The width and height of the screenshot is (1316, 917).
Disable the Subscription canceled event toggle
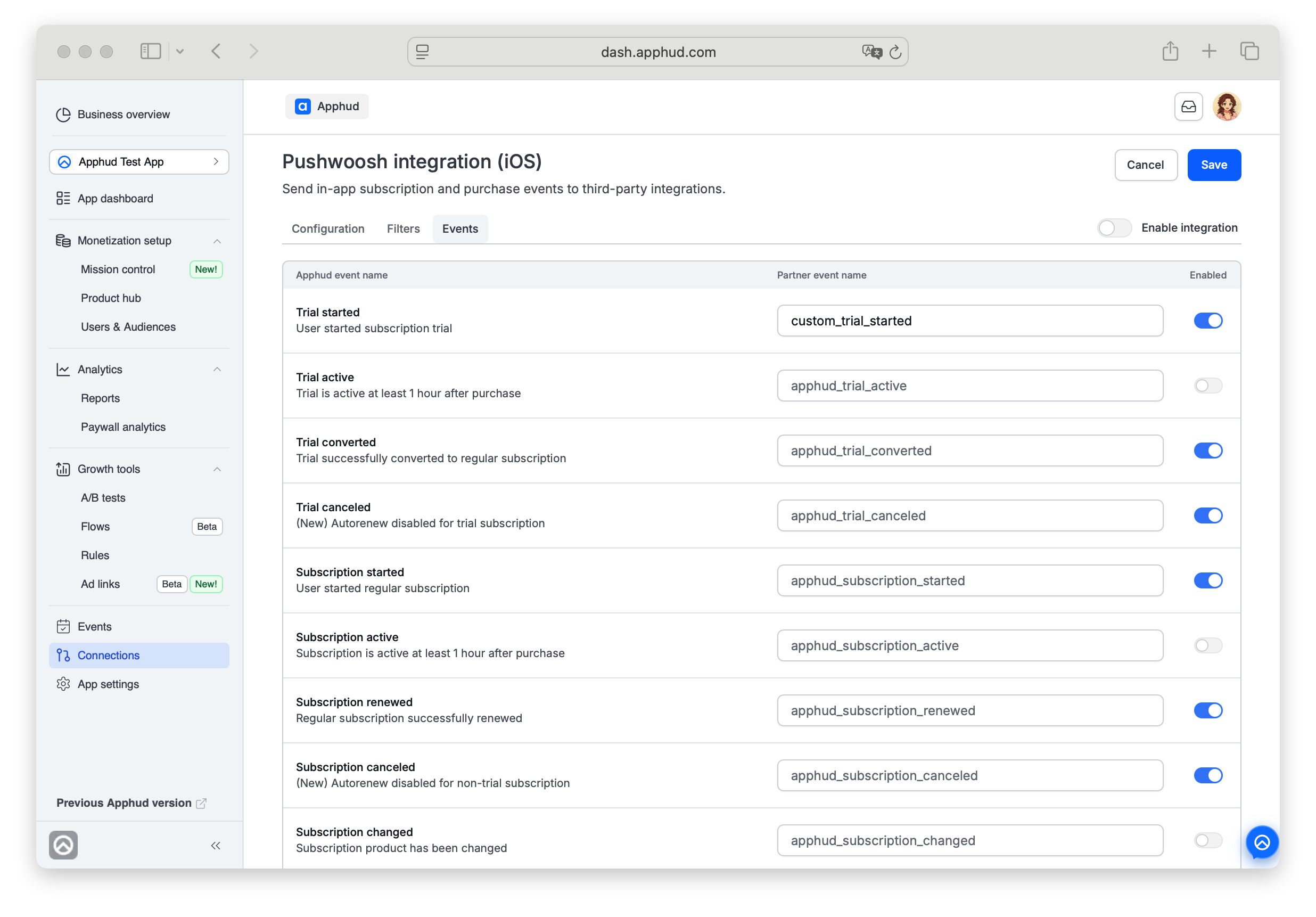[1208, 775]
